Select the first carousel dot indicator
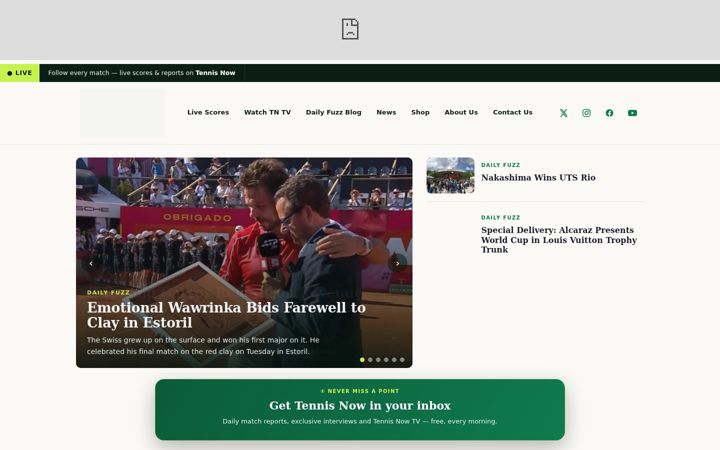The width and height of the screenshot is (720, 450). click(362, 360)
